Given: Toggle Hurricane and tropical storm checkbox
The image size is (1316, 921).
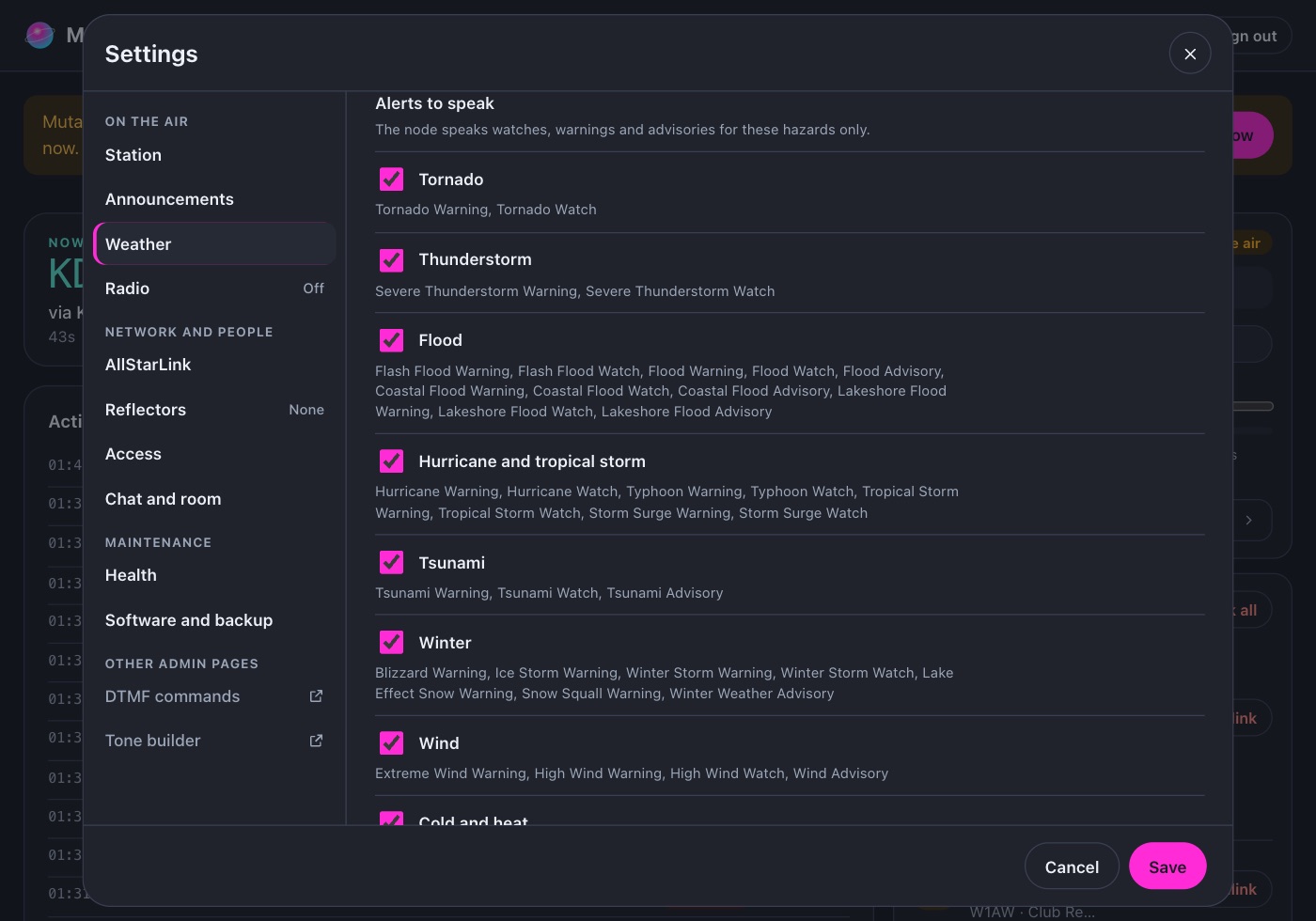Looking at the screenshot, I should pos(391,461).
